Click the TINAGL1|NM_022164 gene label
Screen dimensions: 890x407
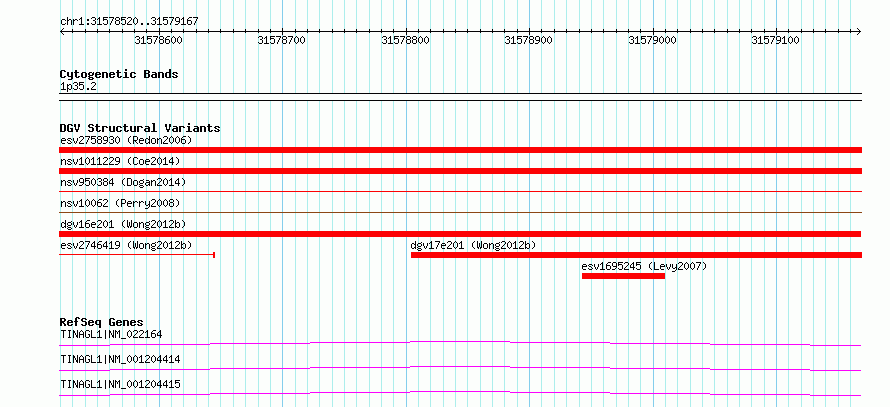(111, 334)
